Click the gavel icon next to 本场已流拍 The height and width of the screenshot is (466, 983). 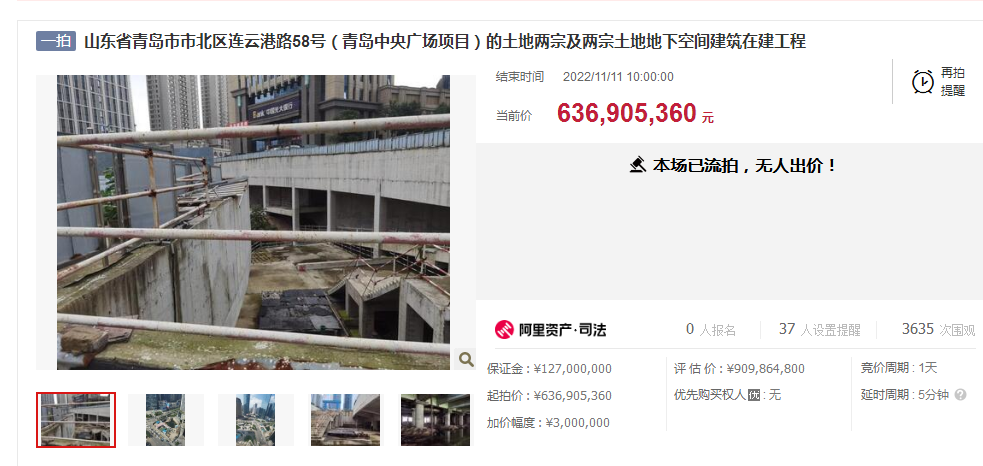coord(638,166)
